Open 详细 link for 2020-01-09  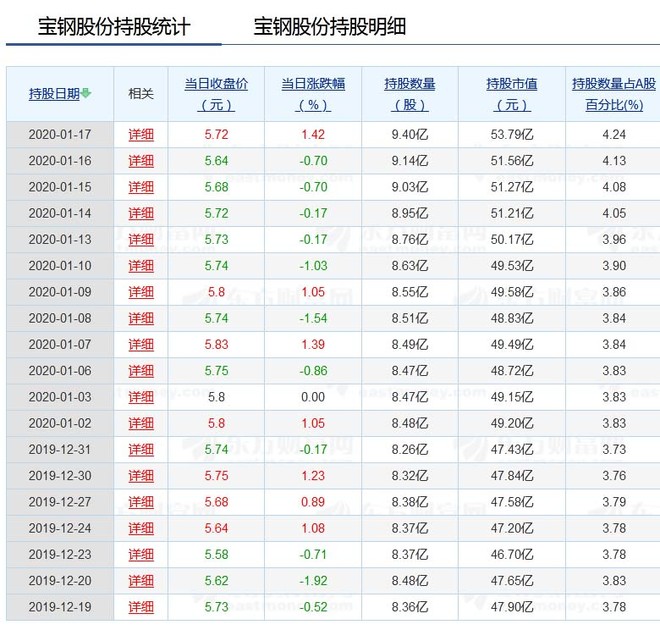pos(141,292)
